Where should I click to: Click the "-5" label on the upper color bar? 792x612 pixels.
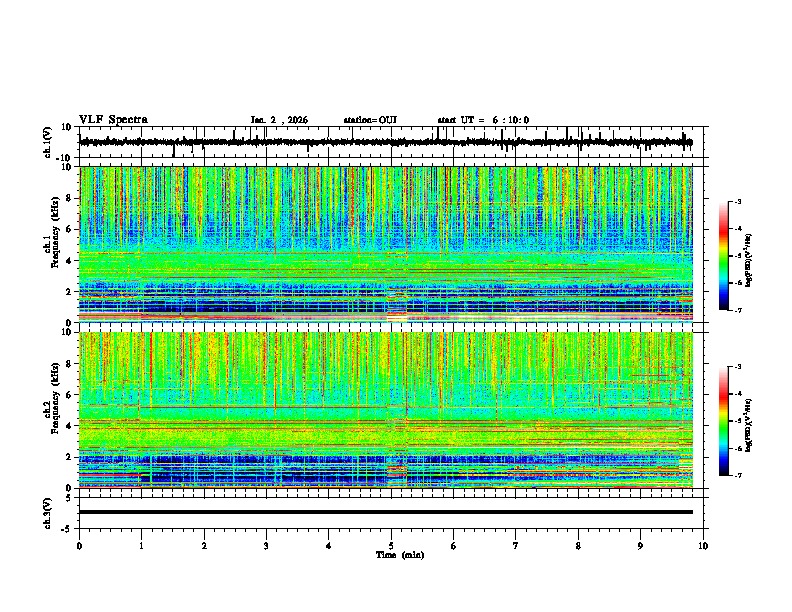coord(737,256)
